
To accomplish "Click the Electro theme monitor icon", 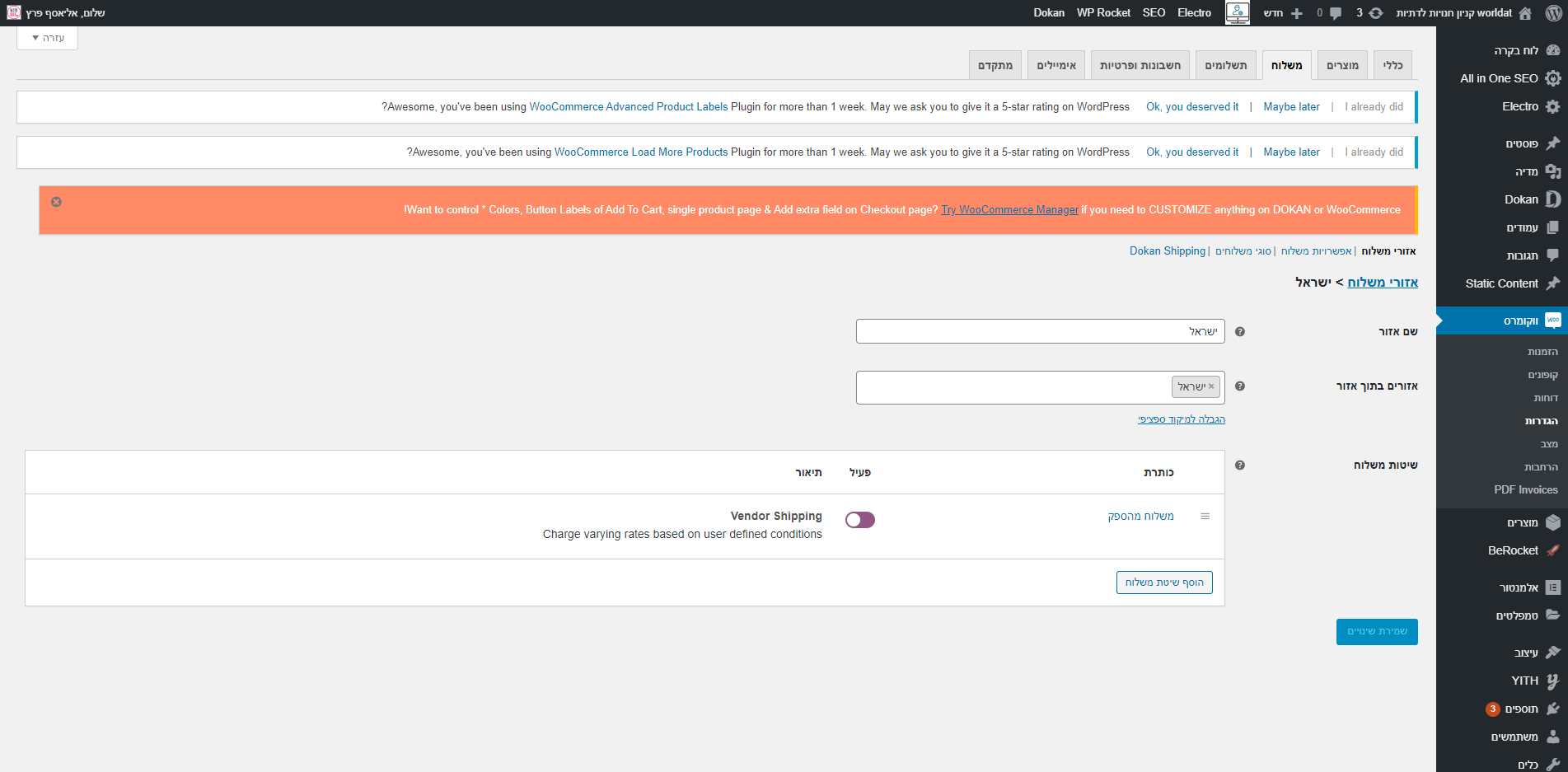I will pyautogui.click(x=1238, y=12).
